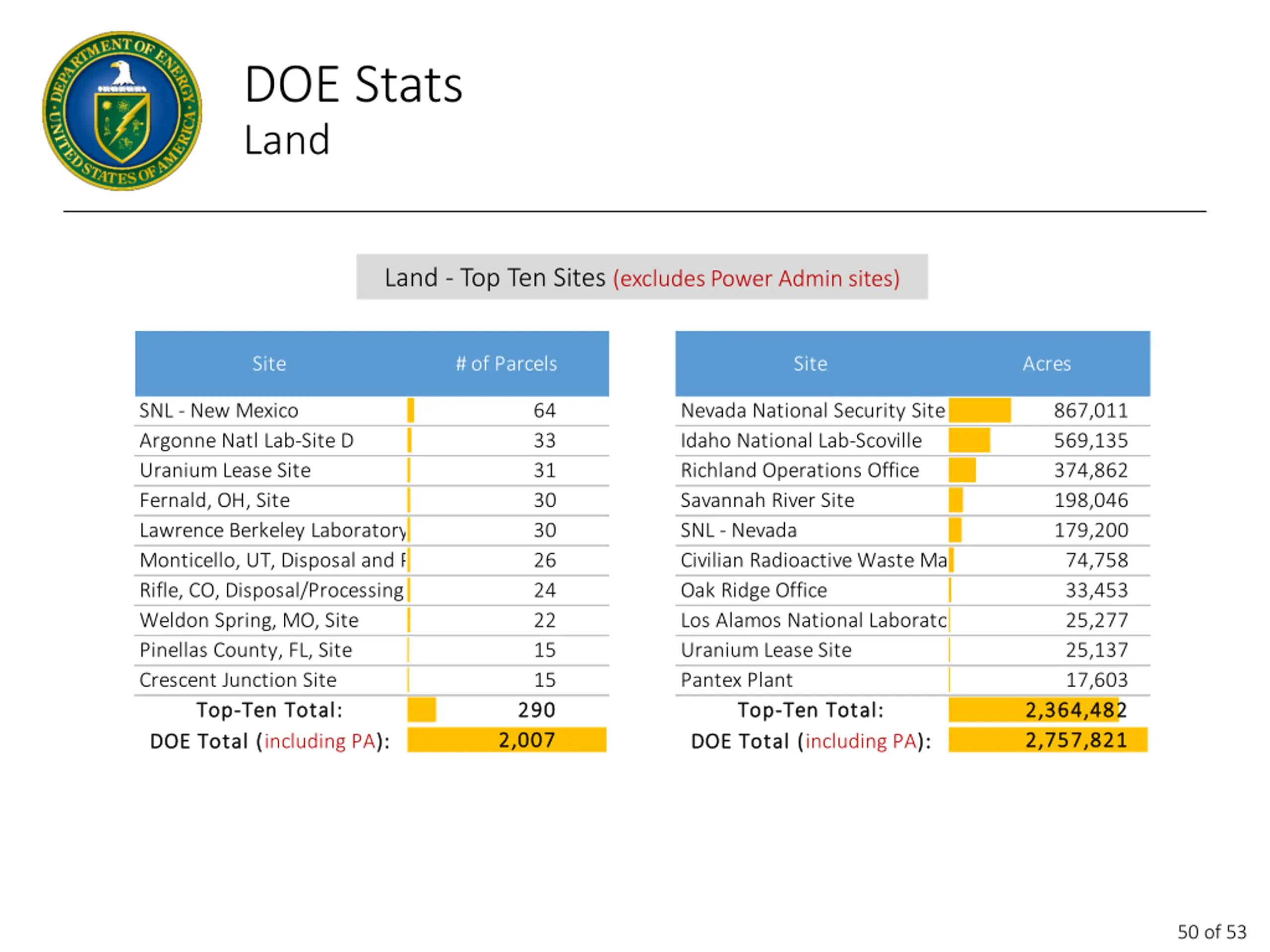Viewport: 1270px width, 952px height.
Task: Click the 2,757,821 DOE total acres bar
Action: [1047, 740]
